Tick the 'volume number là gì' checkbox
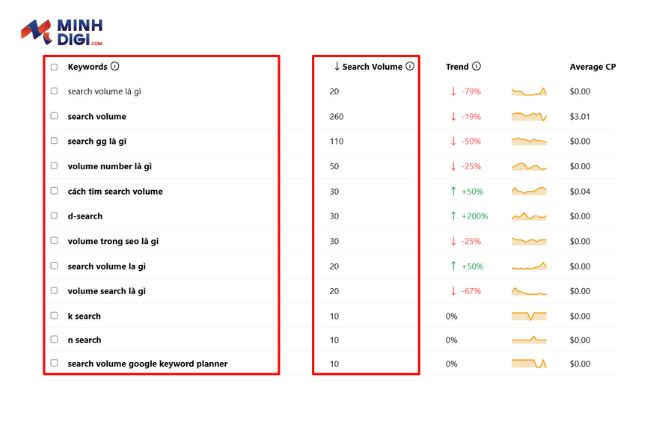This screenshot has height=423, width=646. point(54,166)
